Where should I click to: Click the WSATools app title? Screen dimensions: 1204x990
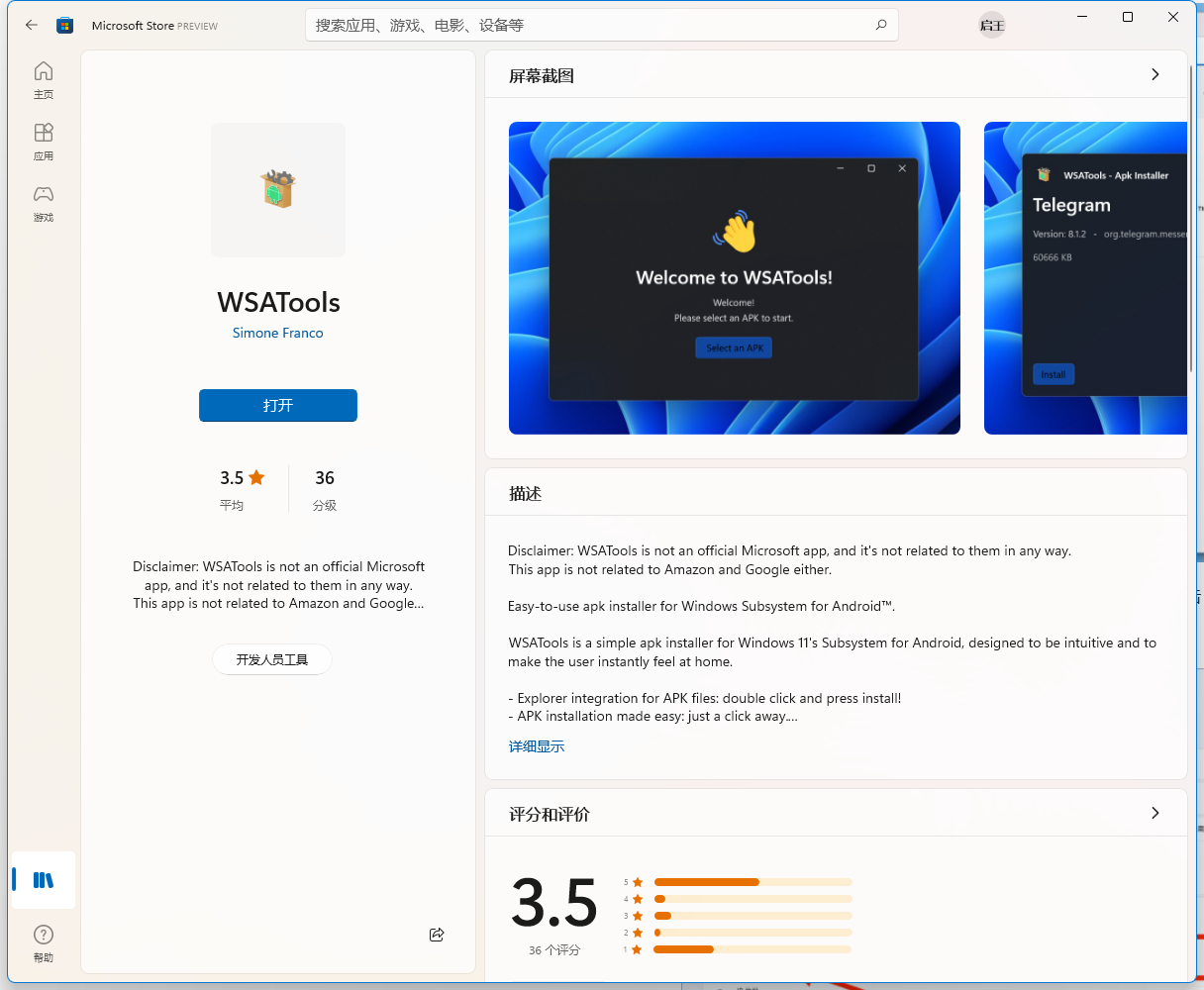(x=278, y=302)
